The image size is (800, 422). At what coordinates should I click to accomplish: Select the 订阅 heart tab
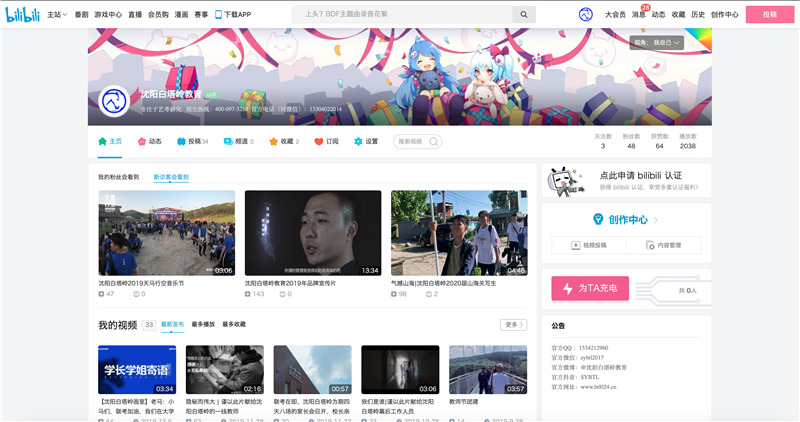click(x=326, y=141)
